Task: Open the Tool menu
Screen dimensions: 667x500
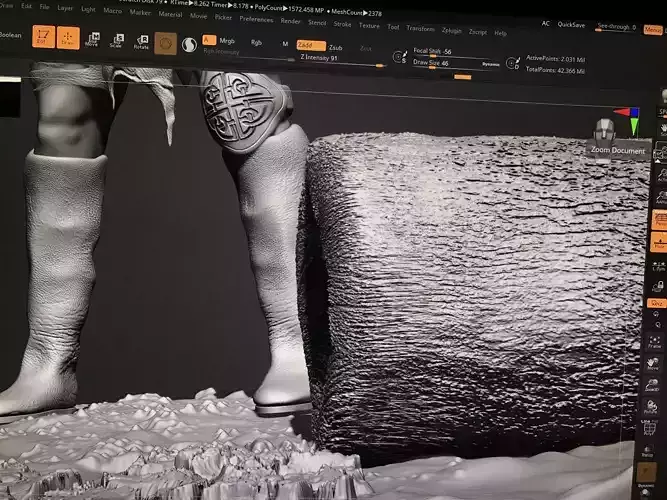Action: tap(393, 27)
